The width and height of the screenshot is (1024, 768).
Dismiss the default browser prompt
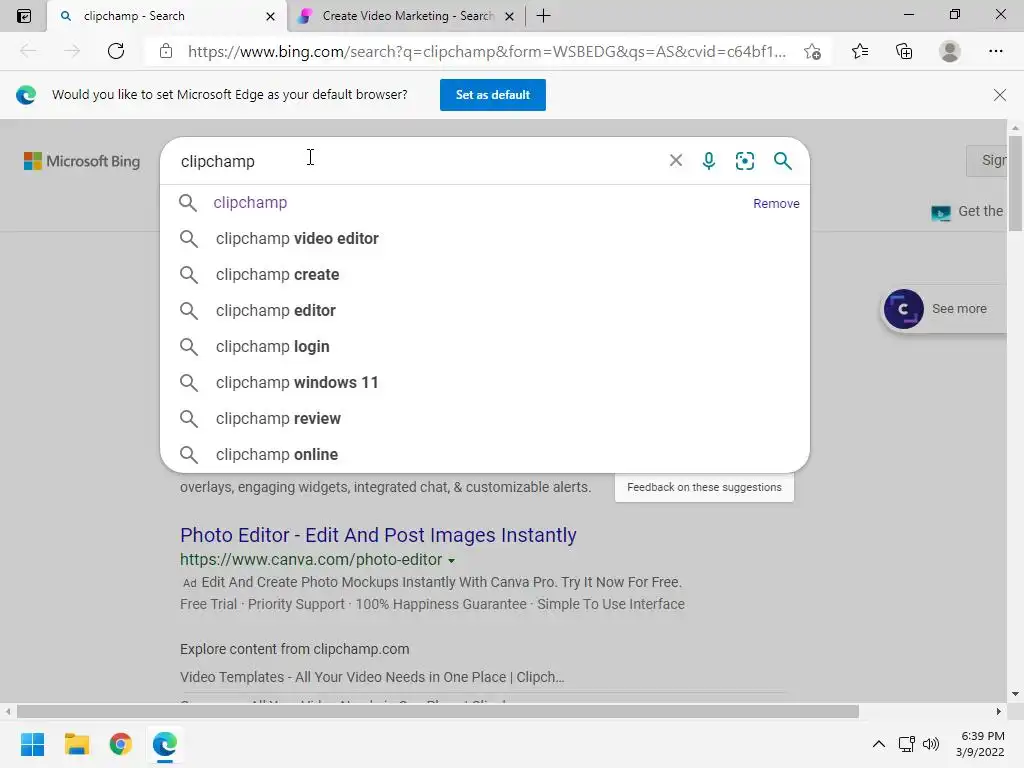999,95
